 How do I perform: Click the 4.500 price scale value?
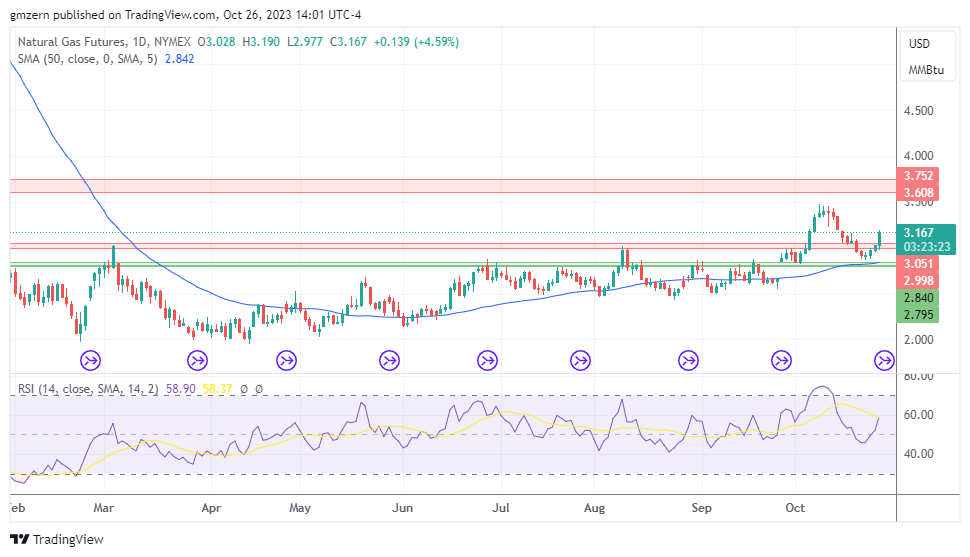pyautogui.click(x=918, y=111)
